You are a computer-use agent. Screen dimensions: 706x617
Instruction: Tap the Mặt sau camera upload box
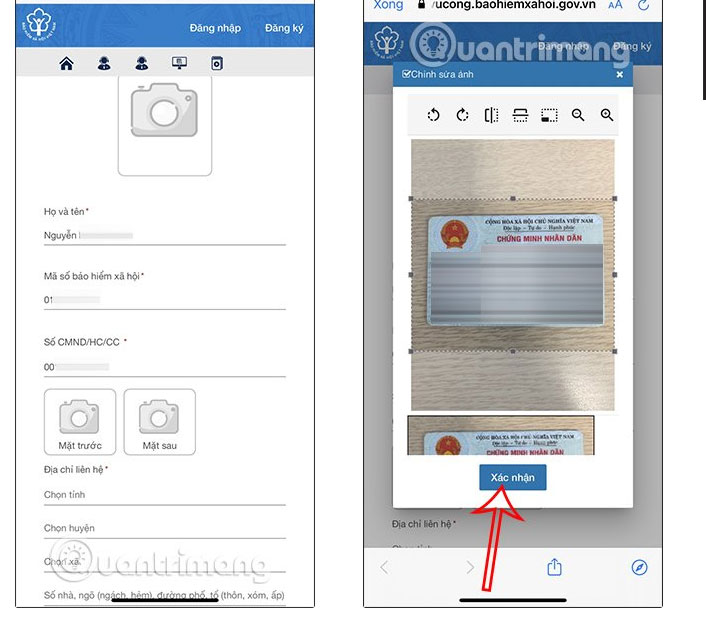coord(159,421)
